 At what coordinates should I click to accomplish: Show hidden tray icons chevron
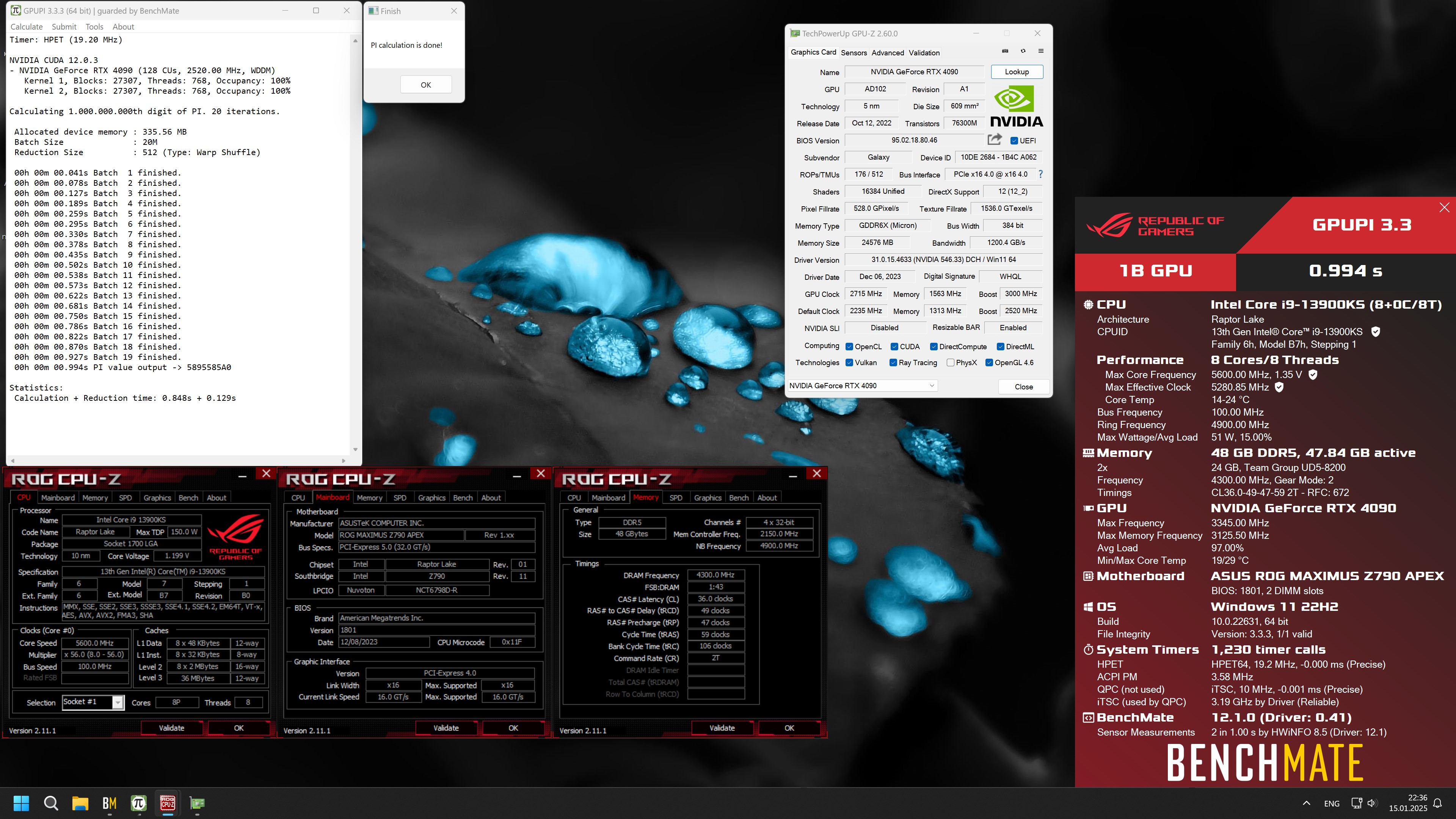[x=1306, y=803]
